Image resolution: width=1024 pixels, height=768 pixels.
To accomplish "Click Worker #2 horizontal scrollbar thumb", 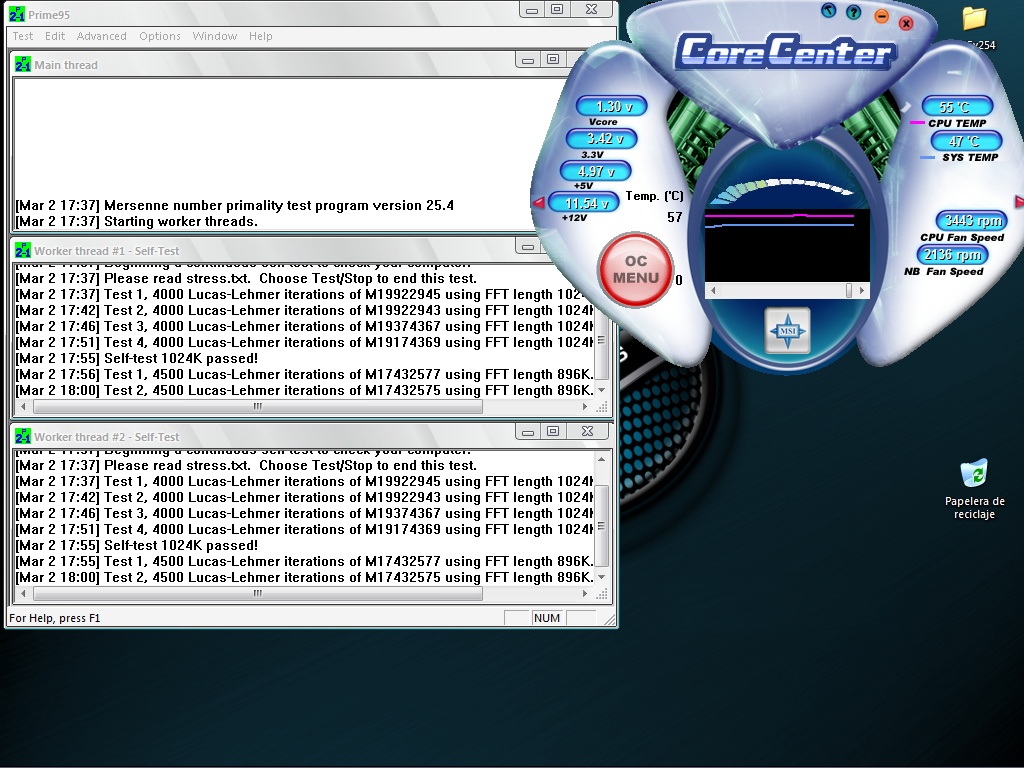I will pyautogui.click(x=258, y=594).
